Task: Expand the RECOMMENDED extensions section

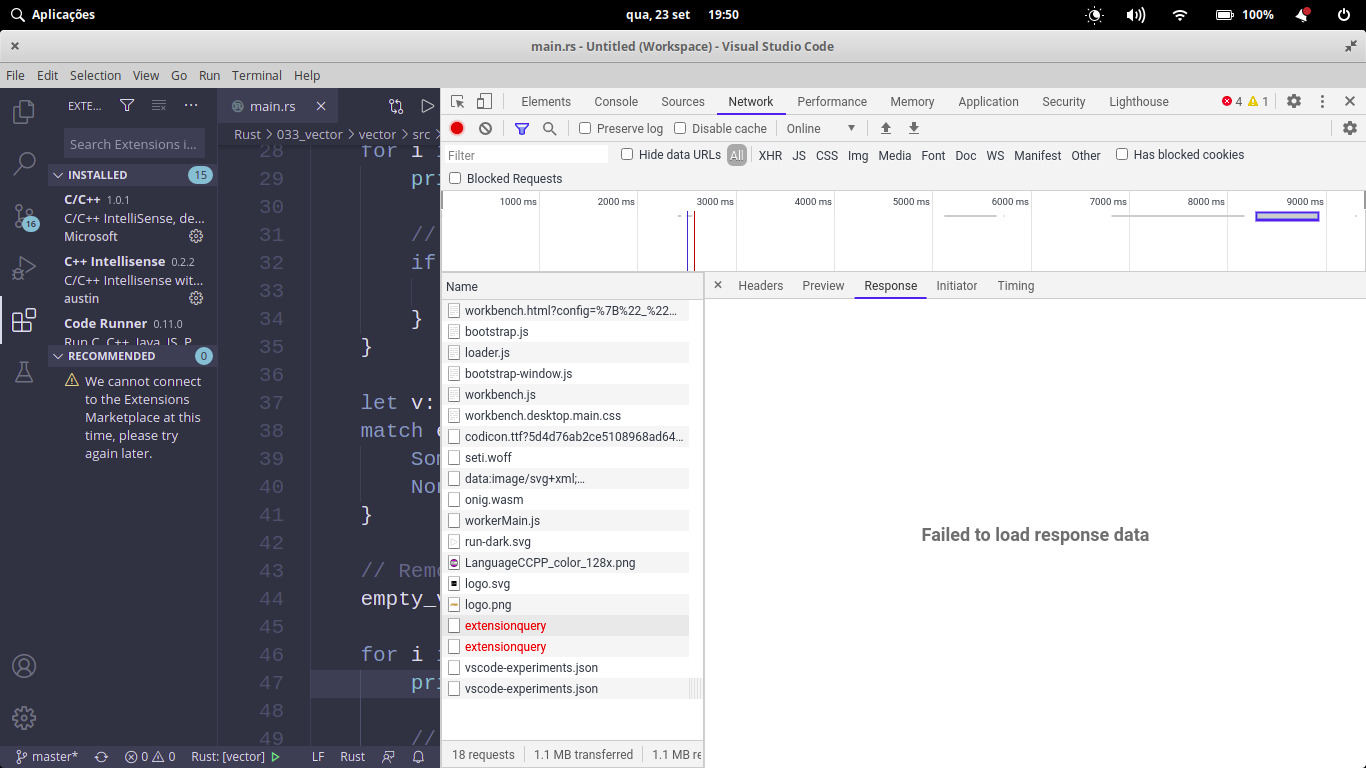Action: 58,356
